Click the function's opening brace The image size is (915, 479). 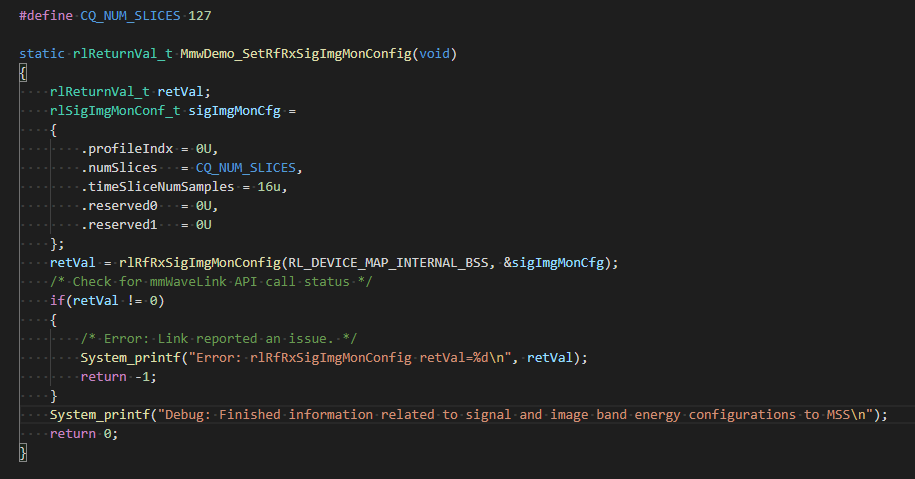23,73
